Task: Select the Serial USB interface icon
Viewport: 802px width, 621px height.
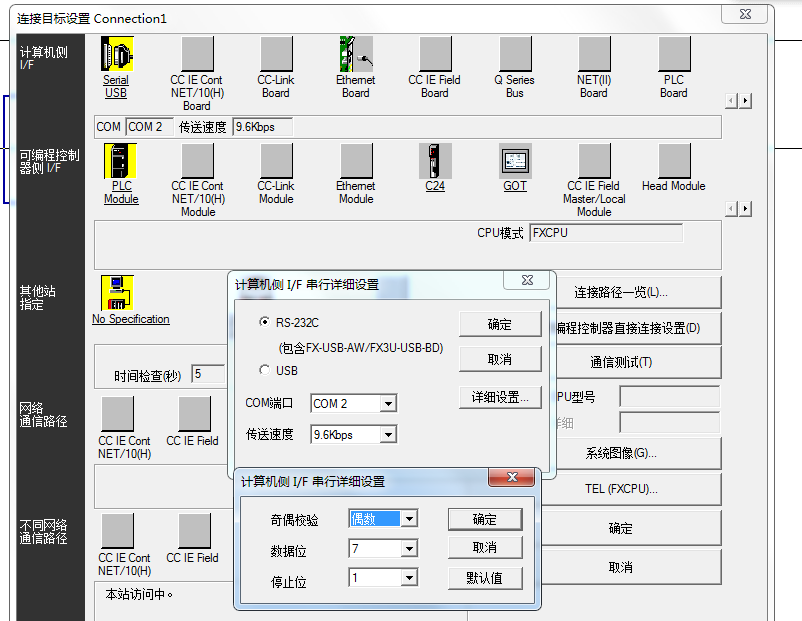Action: 117,55
